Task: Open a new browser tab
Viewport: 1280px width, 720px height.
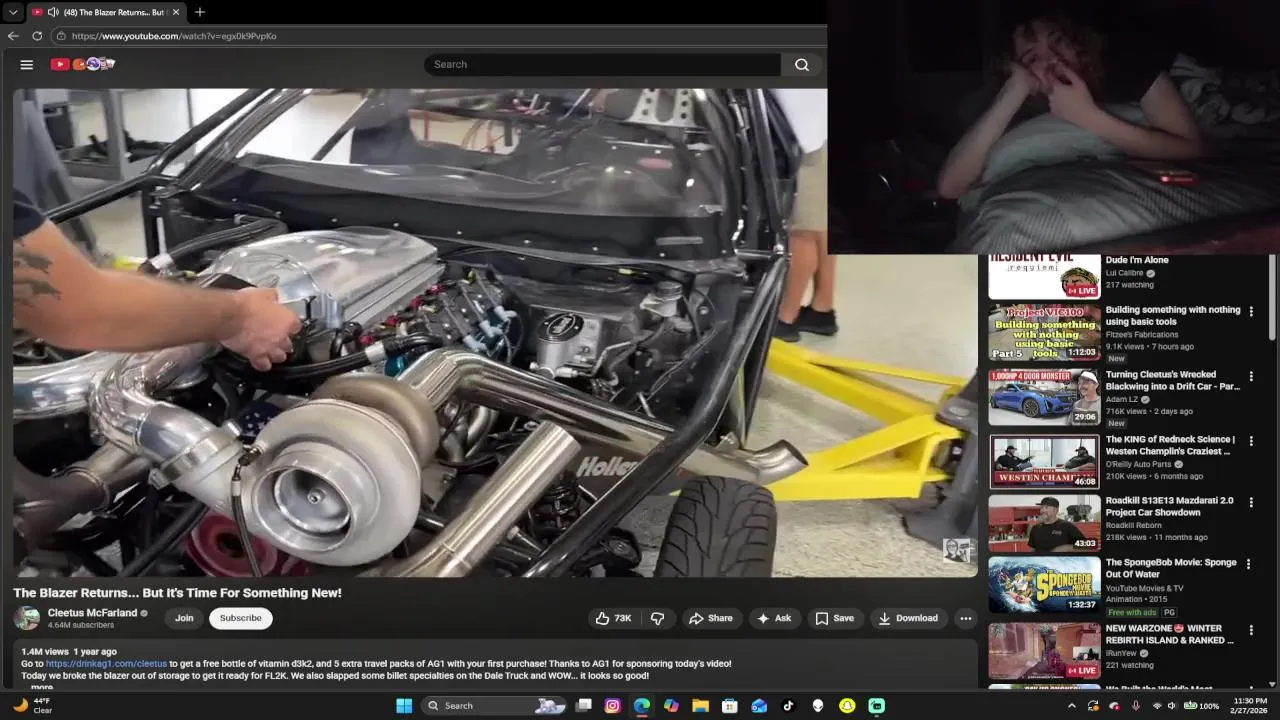Action: 200,12
